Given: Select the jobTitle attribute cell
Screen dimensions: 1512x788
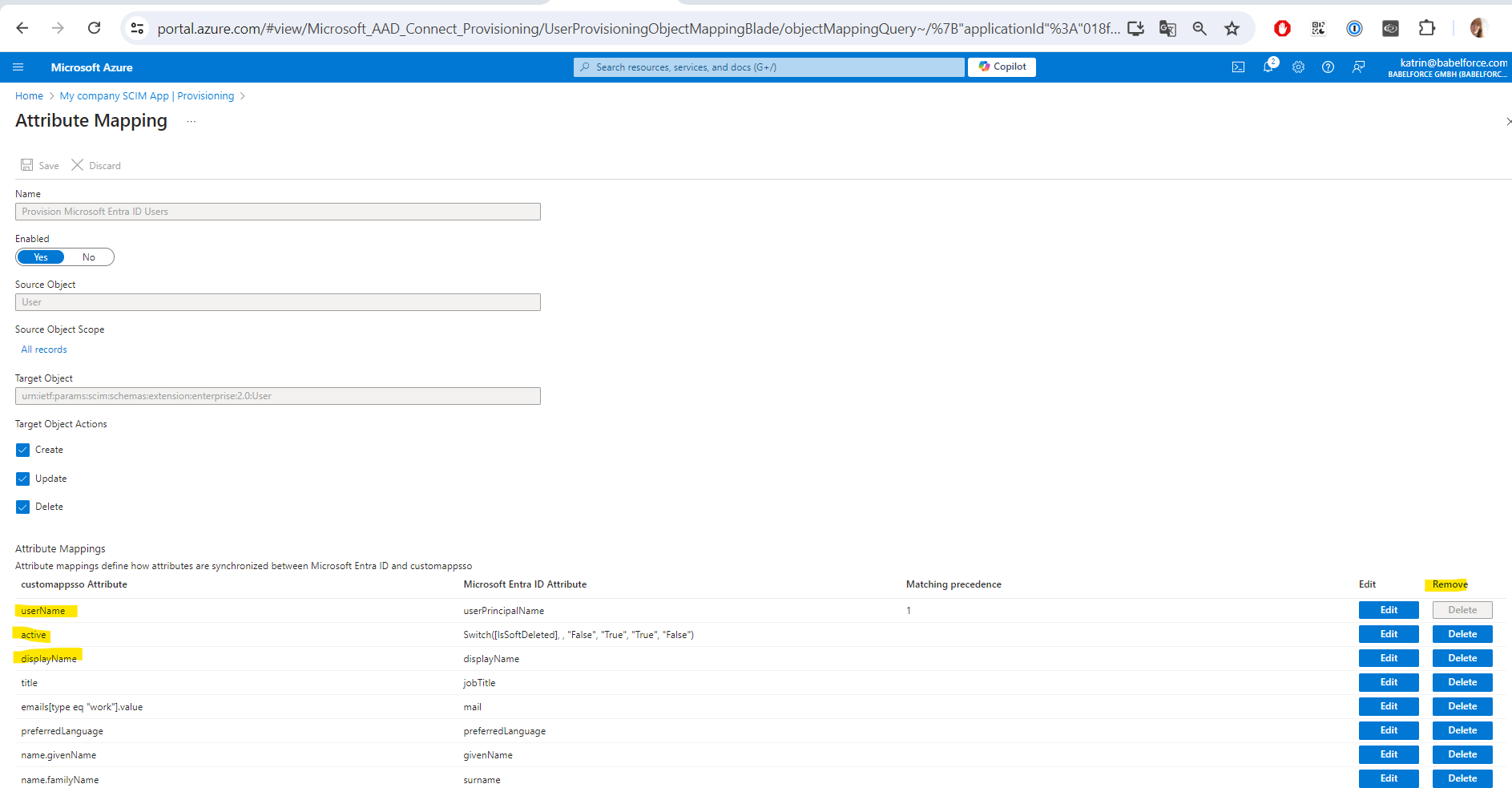Looking at the screenshot, I should click(x=479, y=683).
